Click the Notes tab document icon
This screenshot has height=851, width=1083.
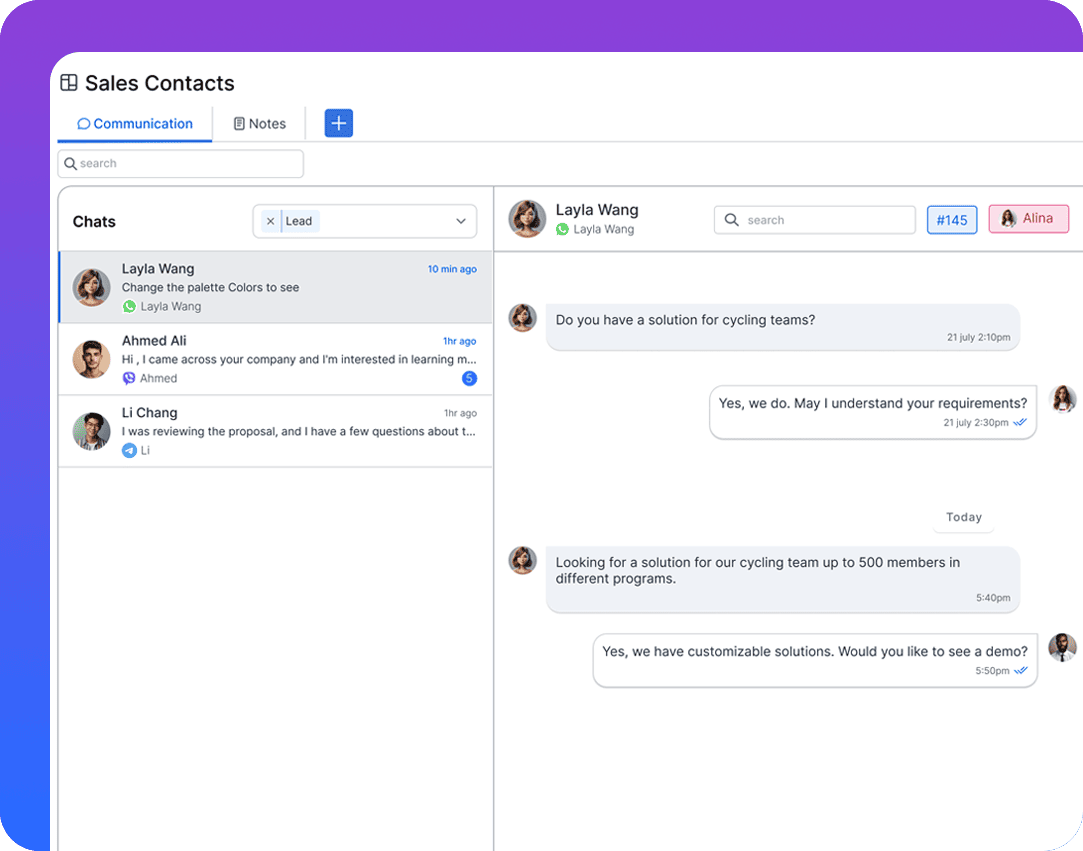click(239, 124)
